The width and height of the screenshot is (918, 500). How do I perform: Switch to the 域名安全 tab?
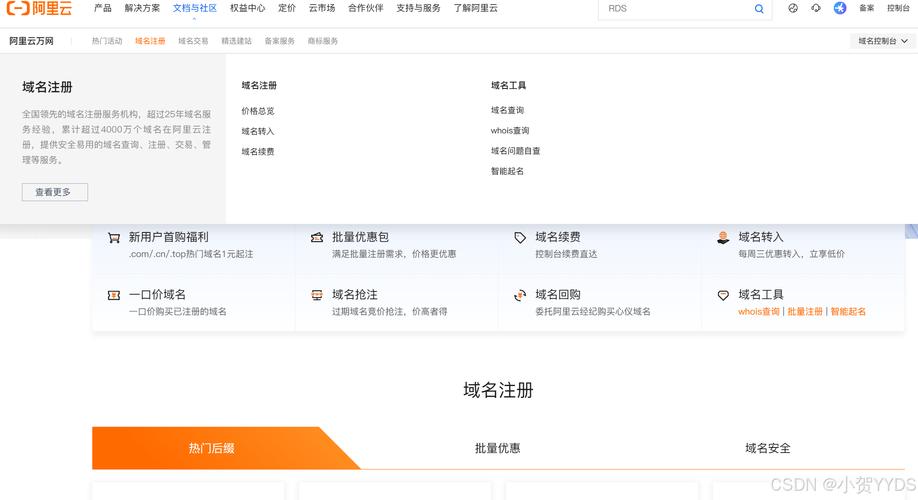(x=768, y=448)
